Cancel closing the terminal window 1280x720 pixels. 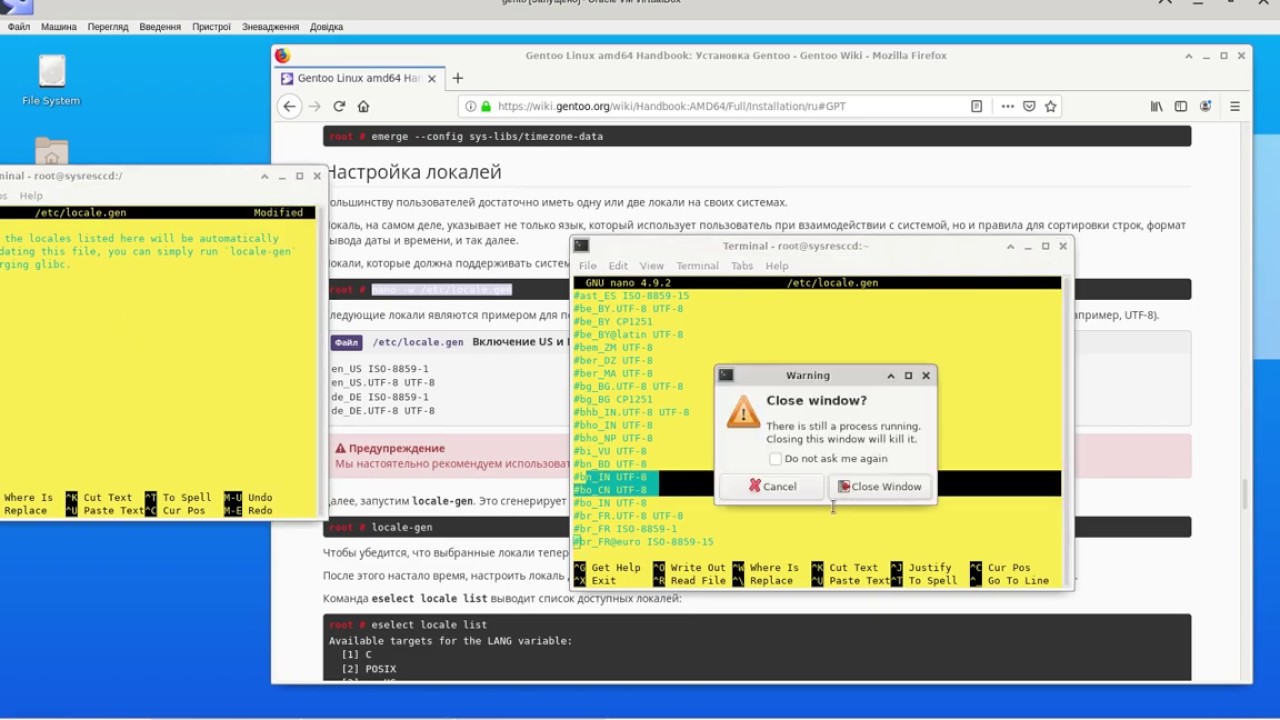772,487
